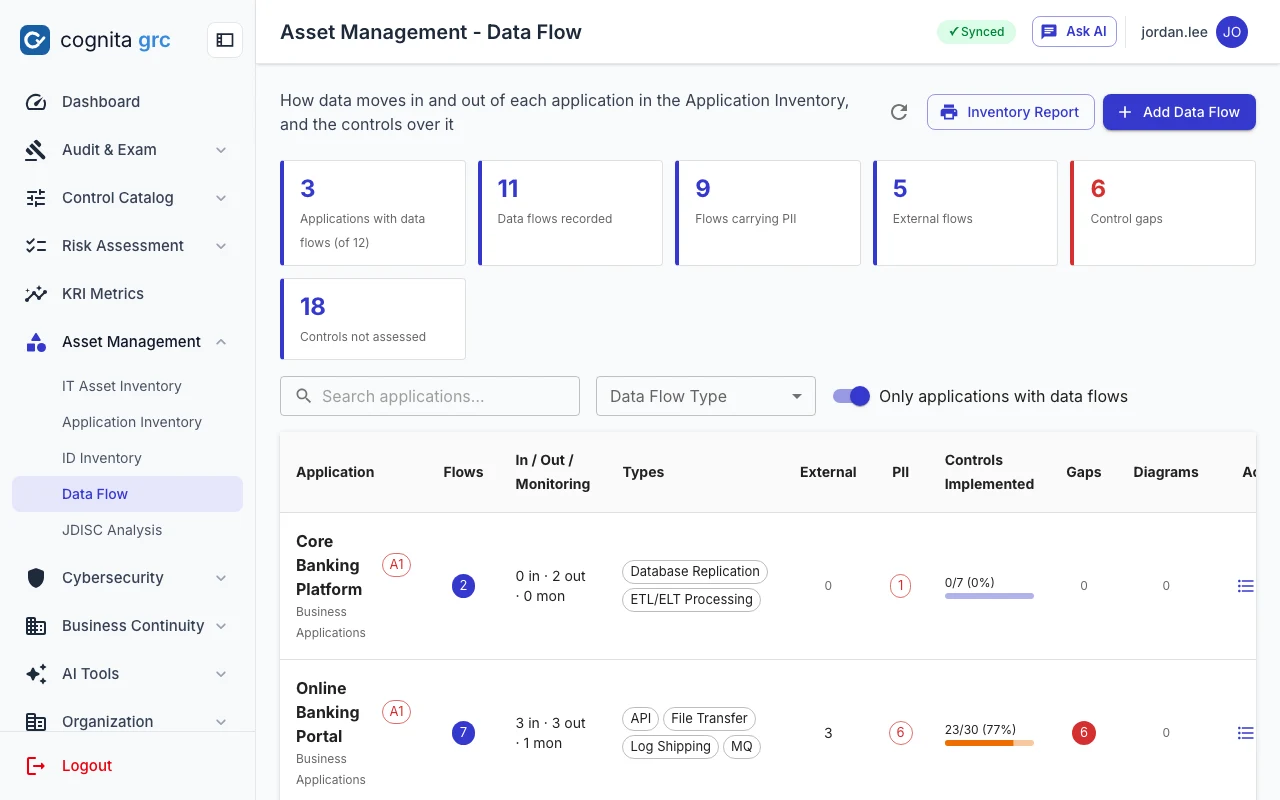Open list actions for Online Banking Portal

point(1245,733)
